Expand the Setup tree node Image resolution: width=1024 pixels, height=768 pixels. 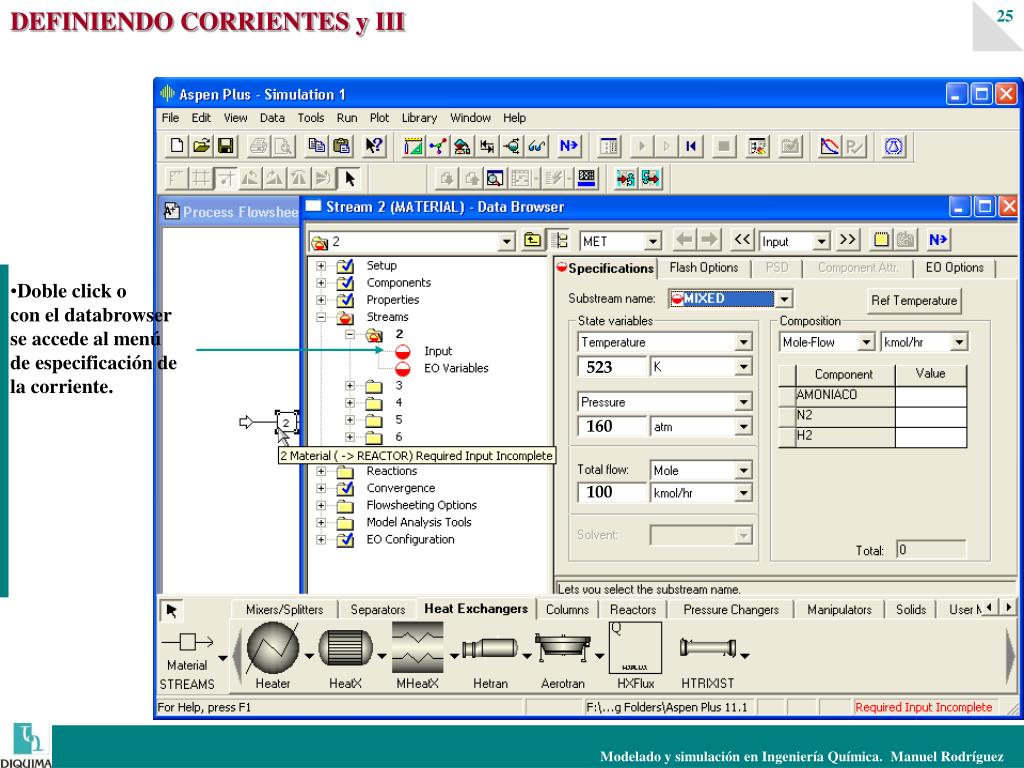pyautogui.click(x=321, y=266)
